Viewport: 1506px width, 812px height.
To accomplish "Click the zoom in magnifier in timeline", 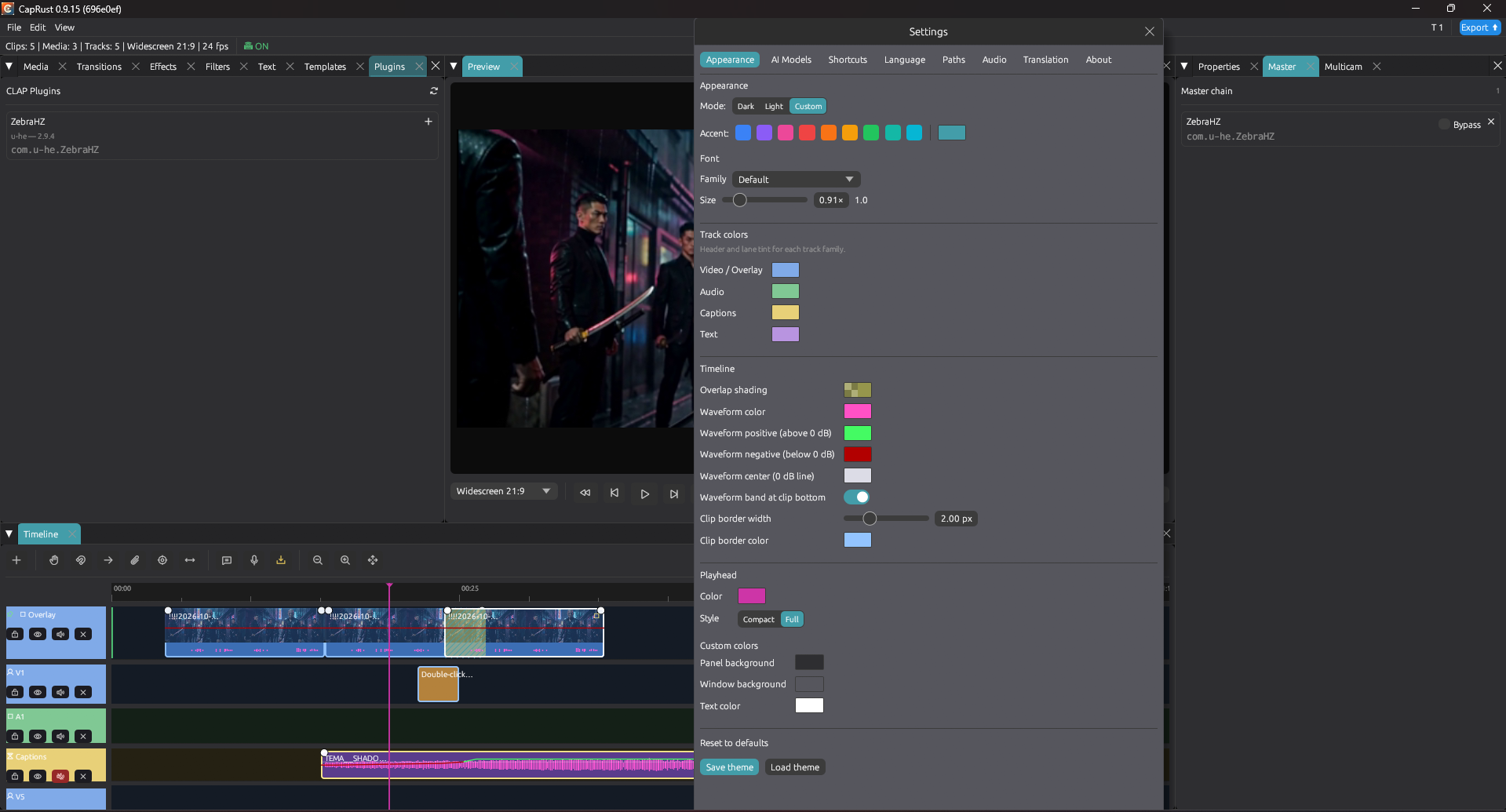I will pyautogui.click(x=345, y=560).
